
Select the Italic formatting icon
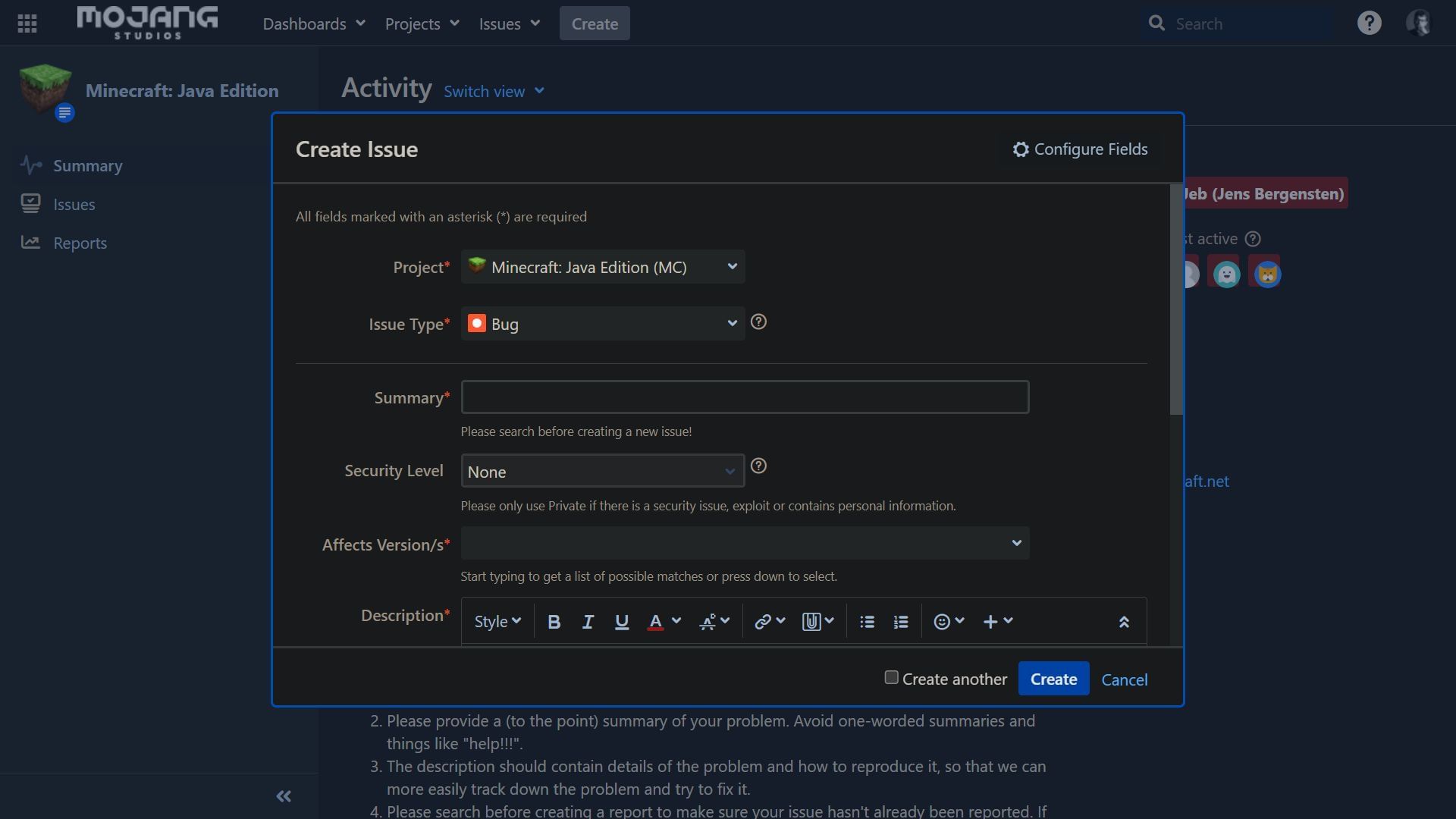click(x=588, y=621)
